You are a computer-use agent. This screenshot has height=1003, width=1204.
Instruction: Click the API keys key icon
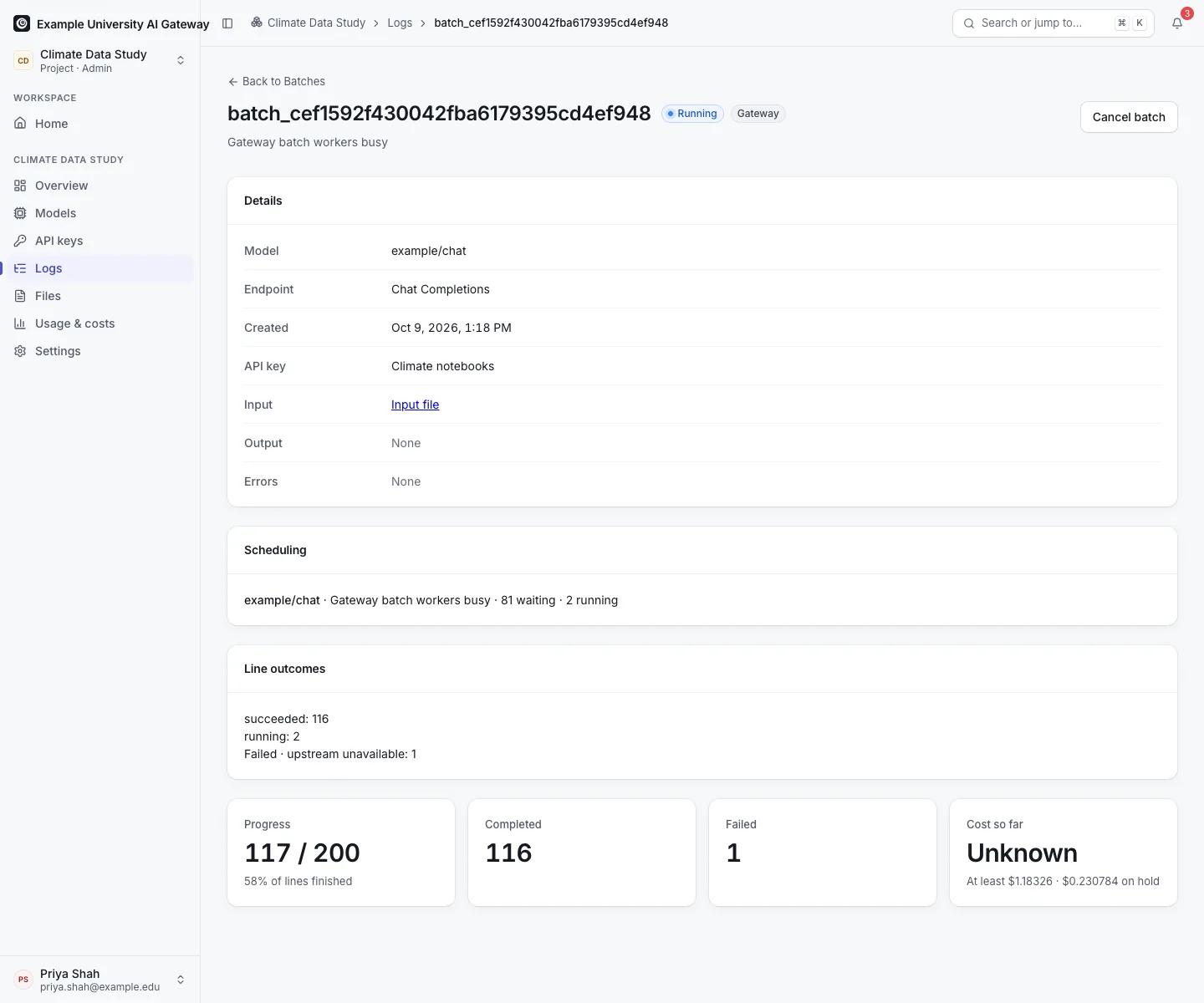click(20, 241)
